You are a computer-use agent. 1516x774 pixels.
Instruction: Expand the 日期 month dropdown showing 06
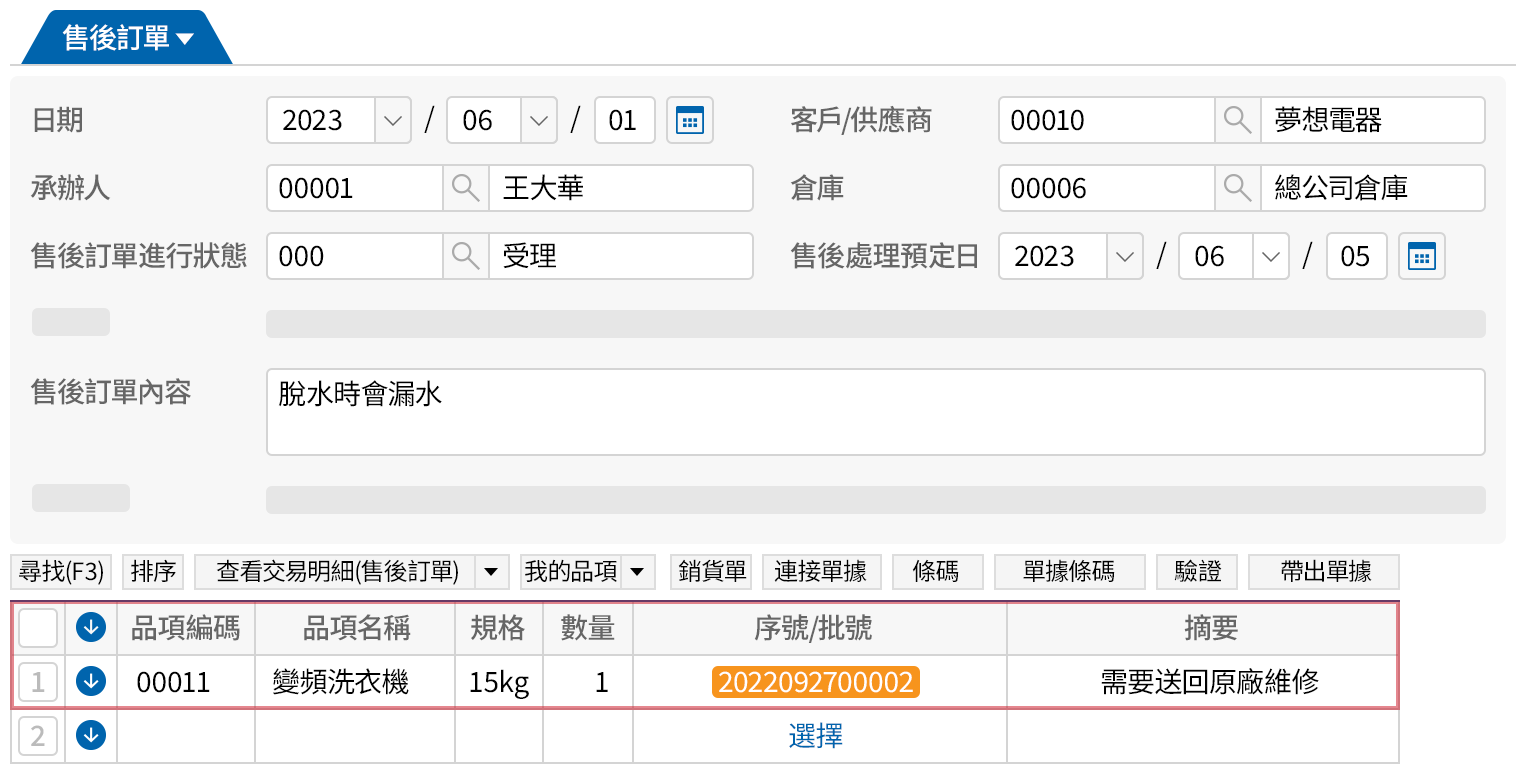pos(539,121)
